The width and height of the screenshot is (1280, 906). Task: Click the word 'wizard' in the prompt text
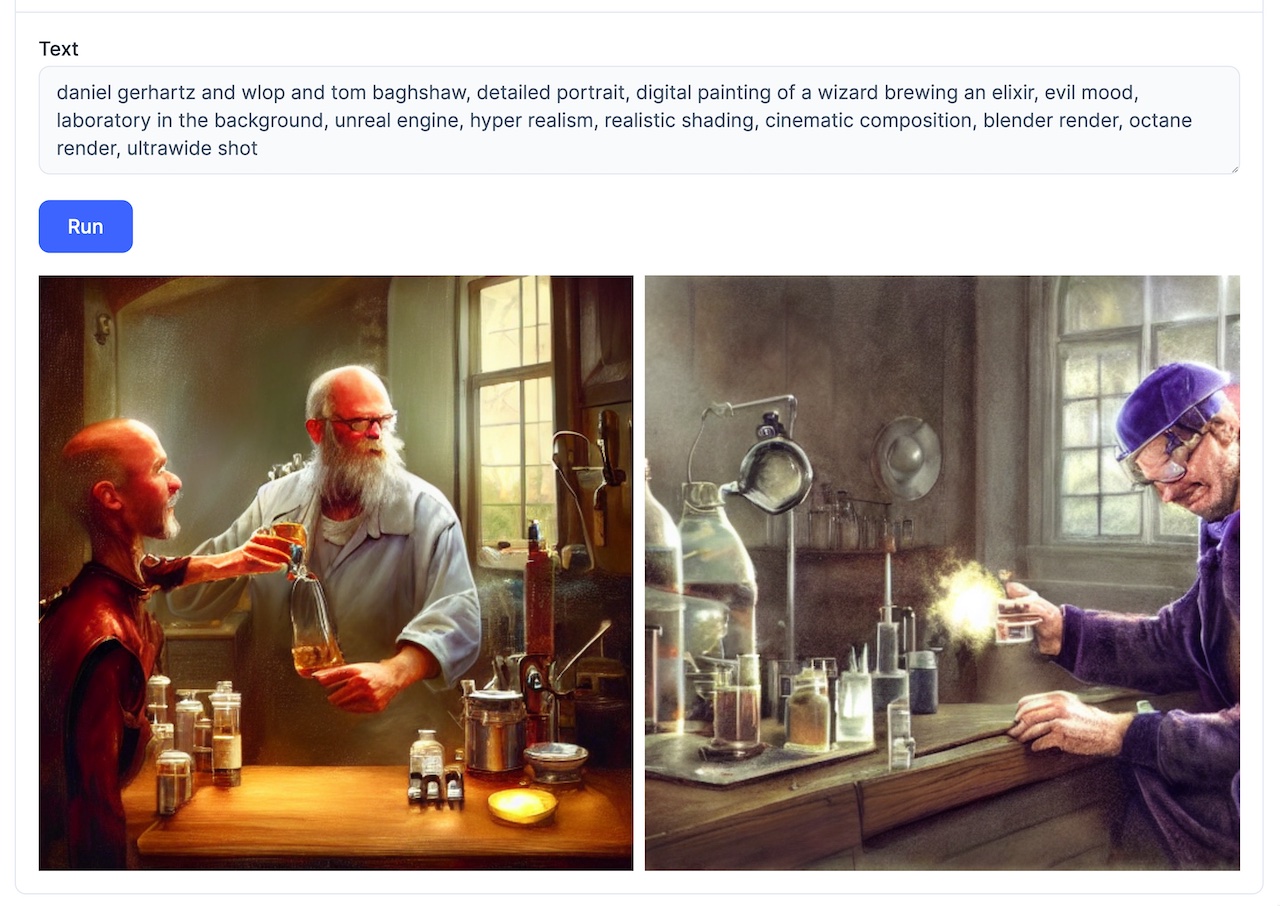[846, 93]
